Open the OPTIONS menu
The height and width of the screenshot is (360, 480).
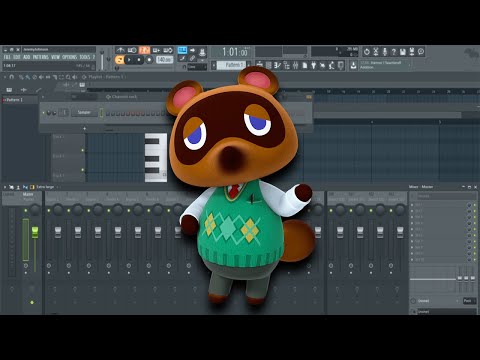coord(70,57)
